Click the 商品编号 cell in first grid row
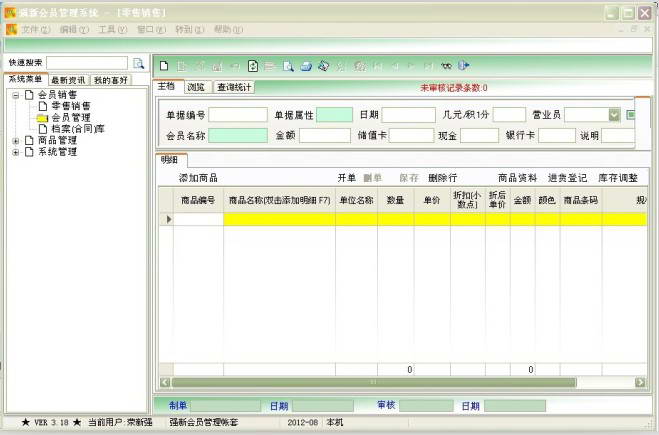 coord(198,219)
